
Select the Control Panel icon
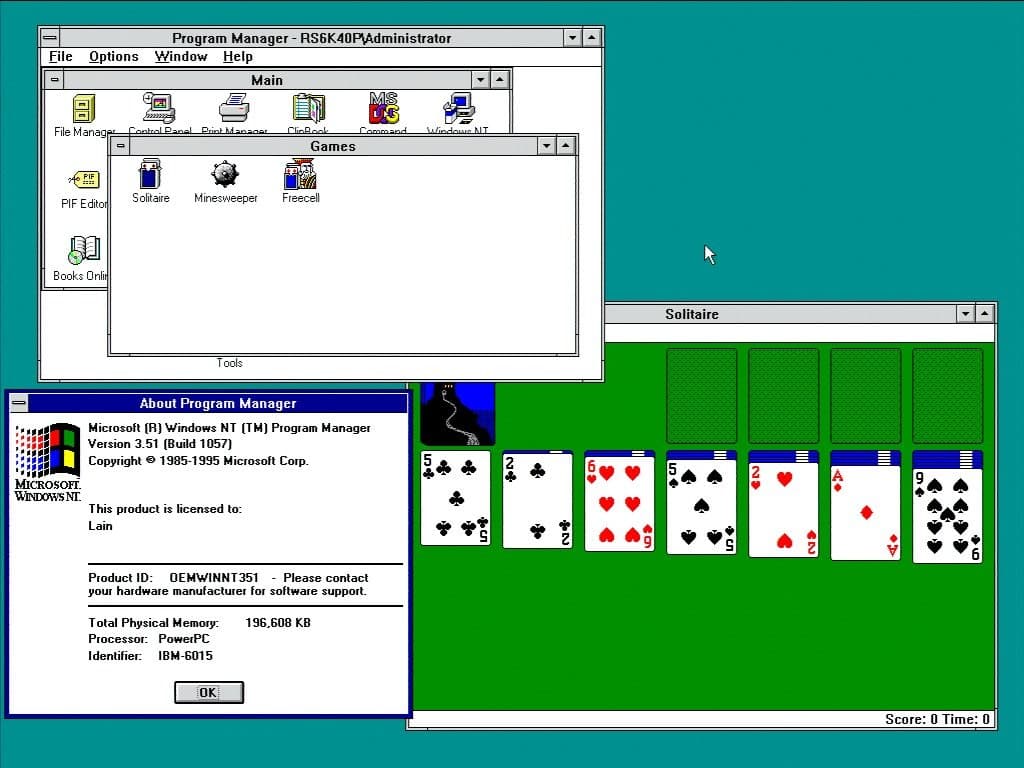(159, 109)
